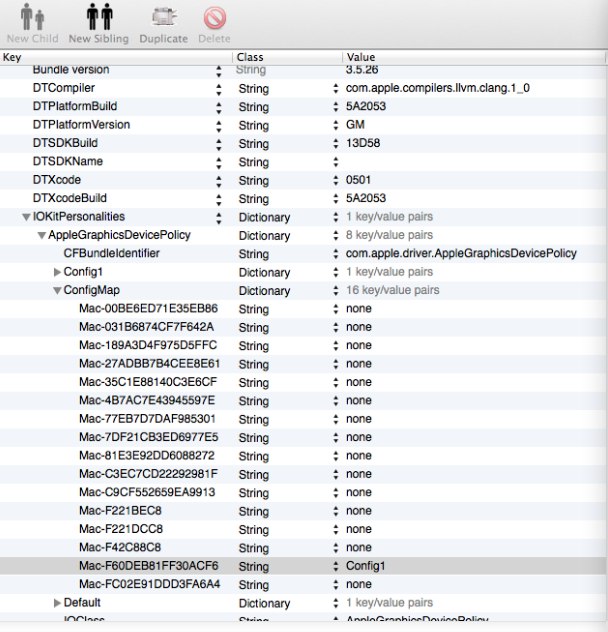The width and height of the screenshot is (608, 632).
Task: Click the GM value of DTPlatformVersion
Action: pyautogui.click(x=355, y=125)
